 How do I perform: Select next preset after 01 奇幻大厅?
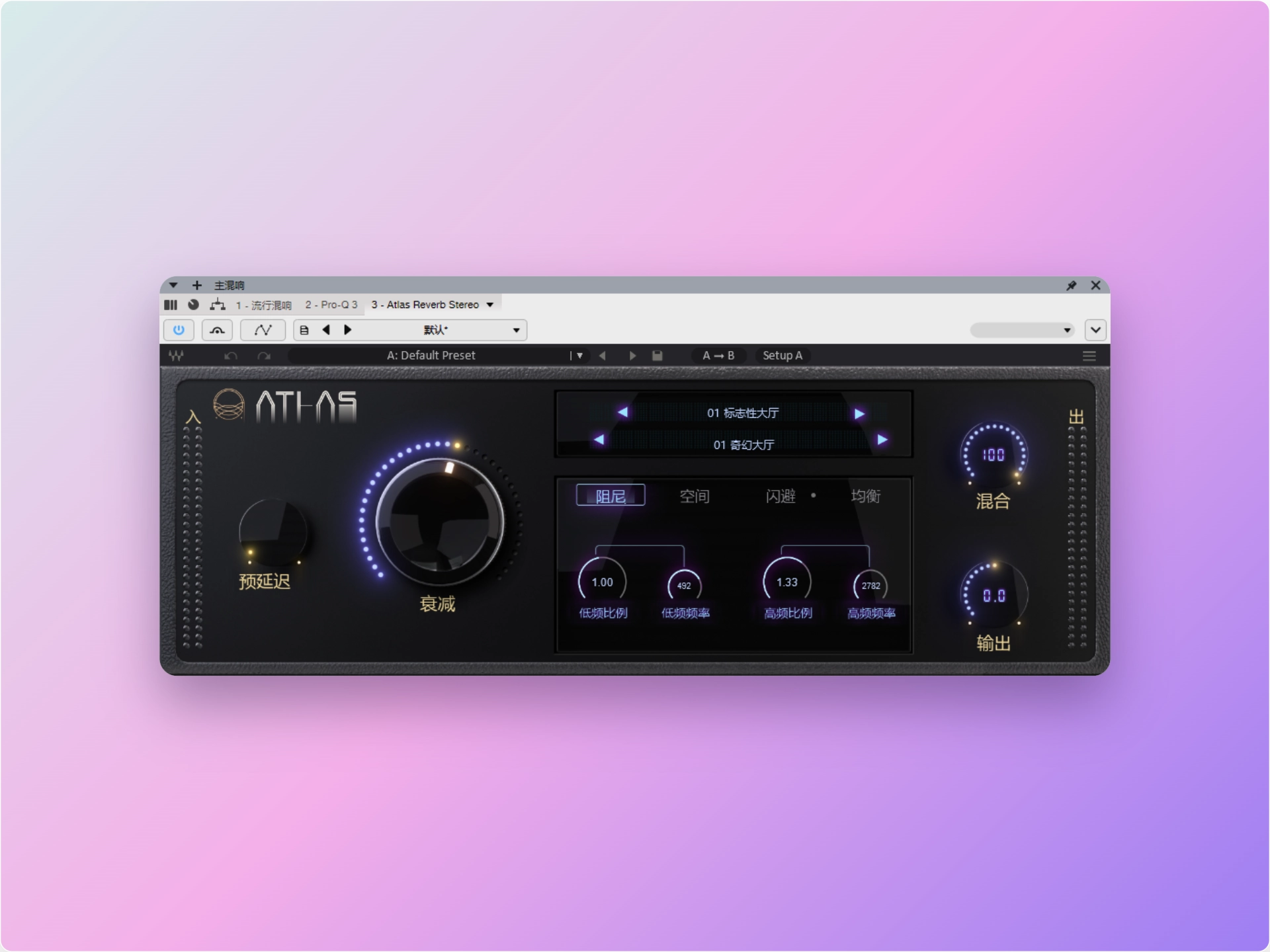pyautogui.click(x=882, y=440)
